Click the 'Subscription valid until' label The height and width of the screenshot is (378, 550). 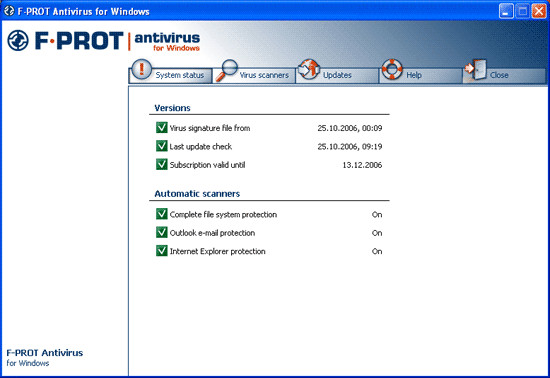pos(207,165)
